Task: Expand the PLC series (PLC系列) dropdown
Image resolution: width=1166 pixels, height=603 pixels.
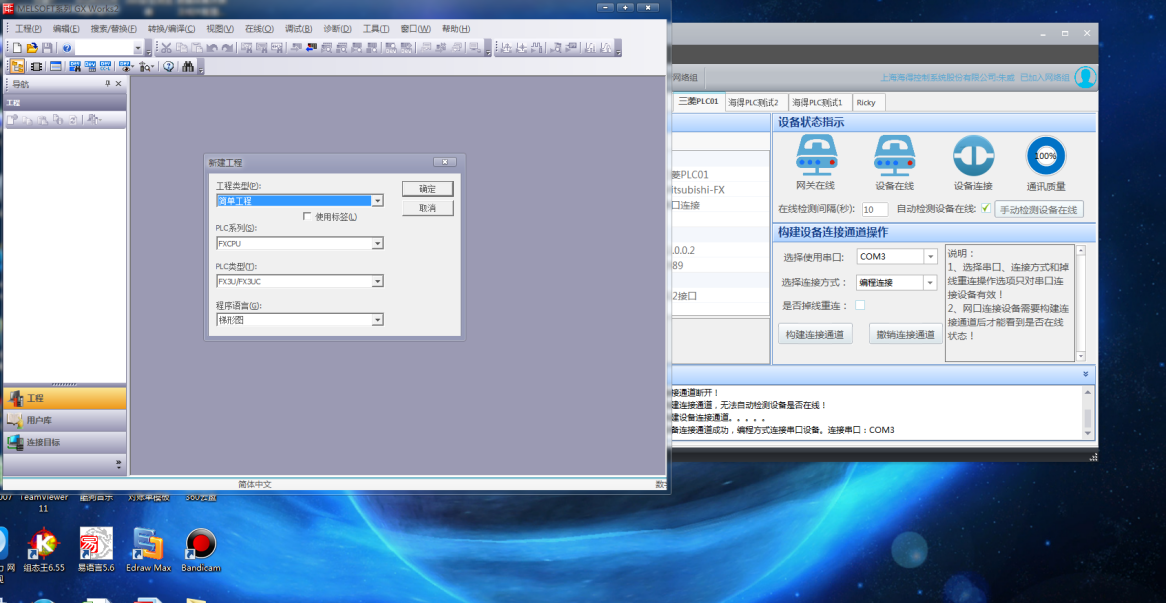Action: 377,243
